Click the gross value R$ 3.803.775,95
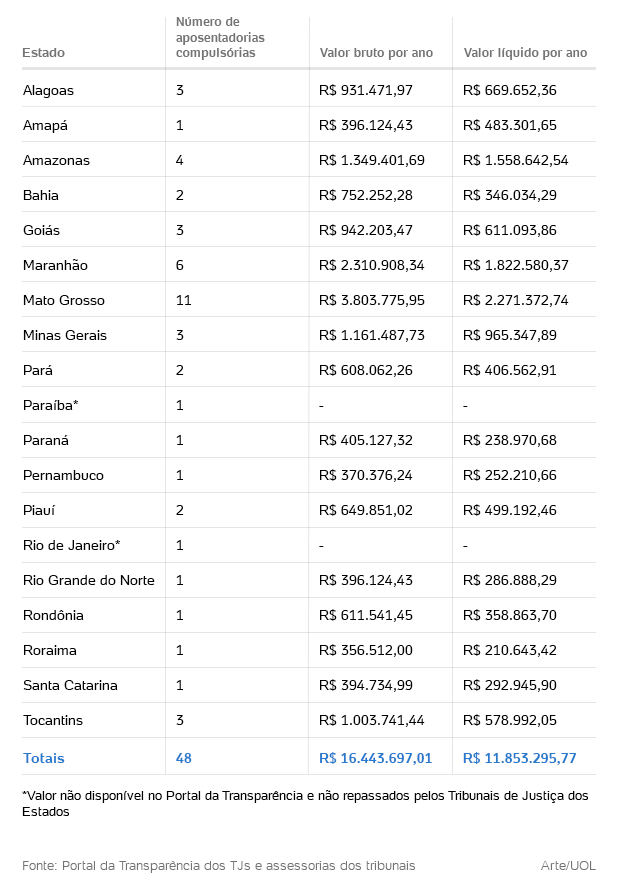Screen dimensions: 619x893 372,300
